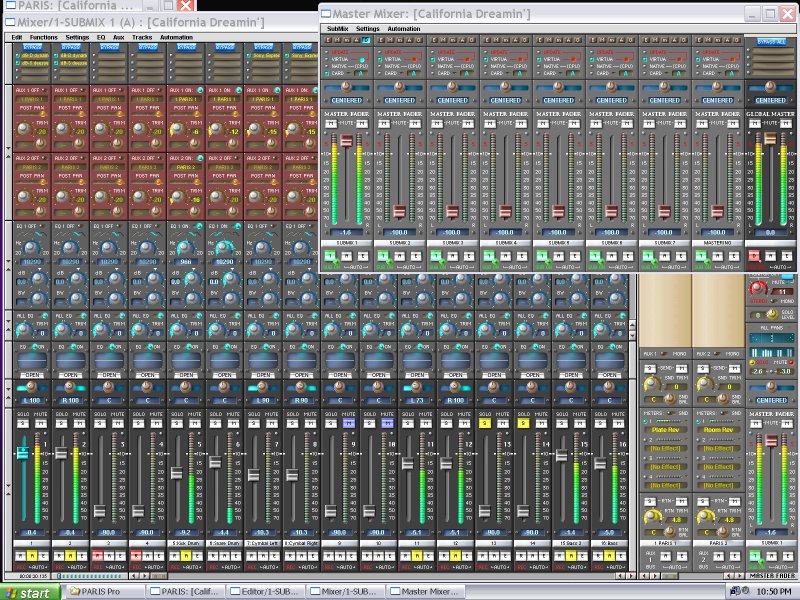Click the OPEN button under channel 1 EQ
This screenshot has width=800, height=600.
(x=32, y=375)
